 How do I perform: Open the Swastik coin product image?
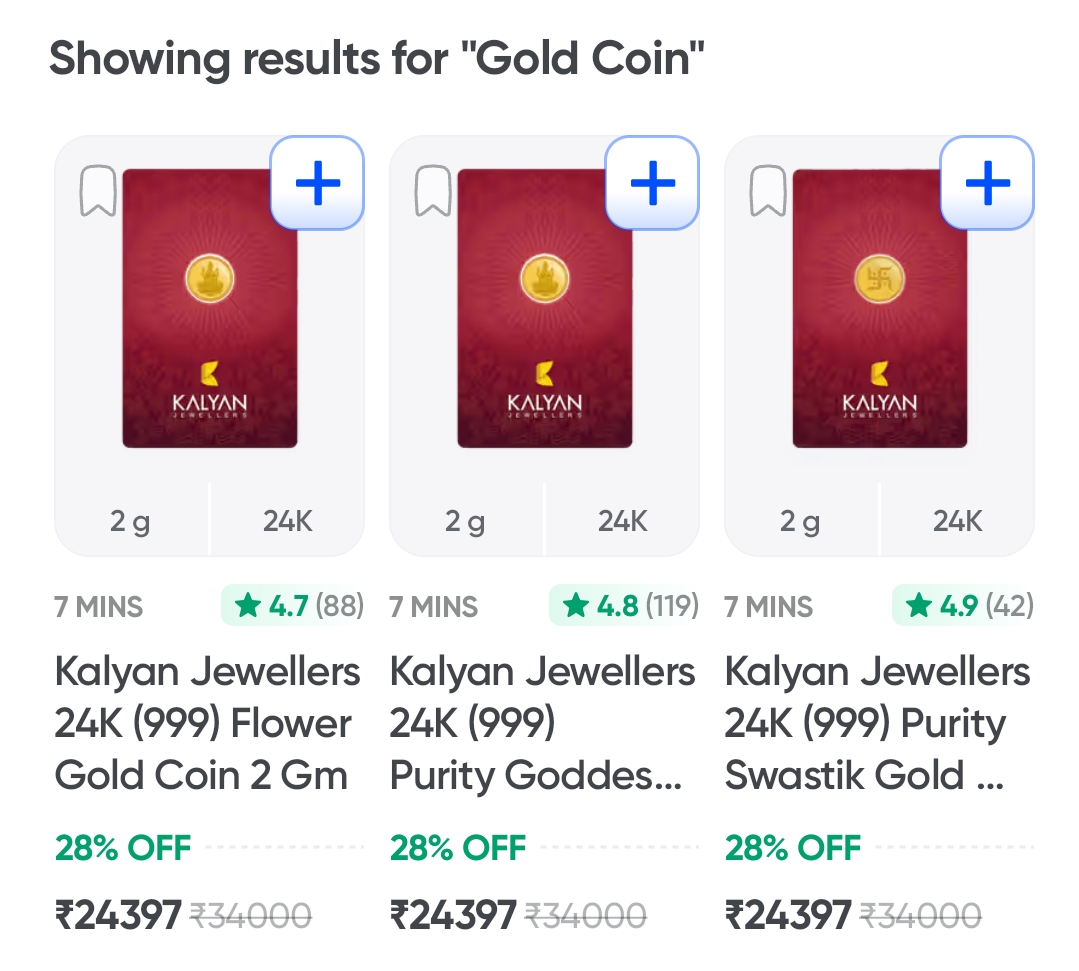click(x=879, y=310)
